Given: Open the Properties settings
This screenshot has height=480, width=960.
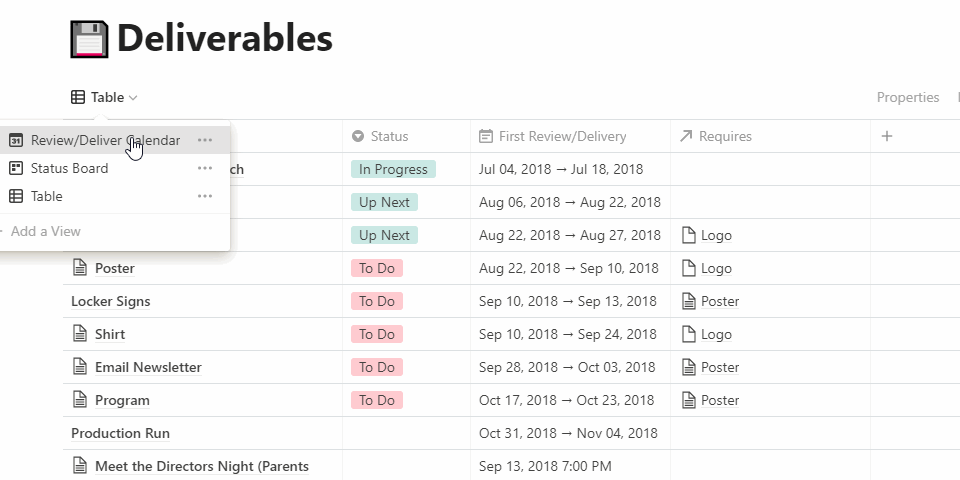Looking at the screenshot, I should (907, 97).
